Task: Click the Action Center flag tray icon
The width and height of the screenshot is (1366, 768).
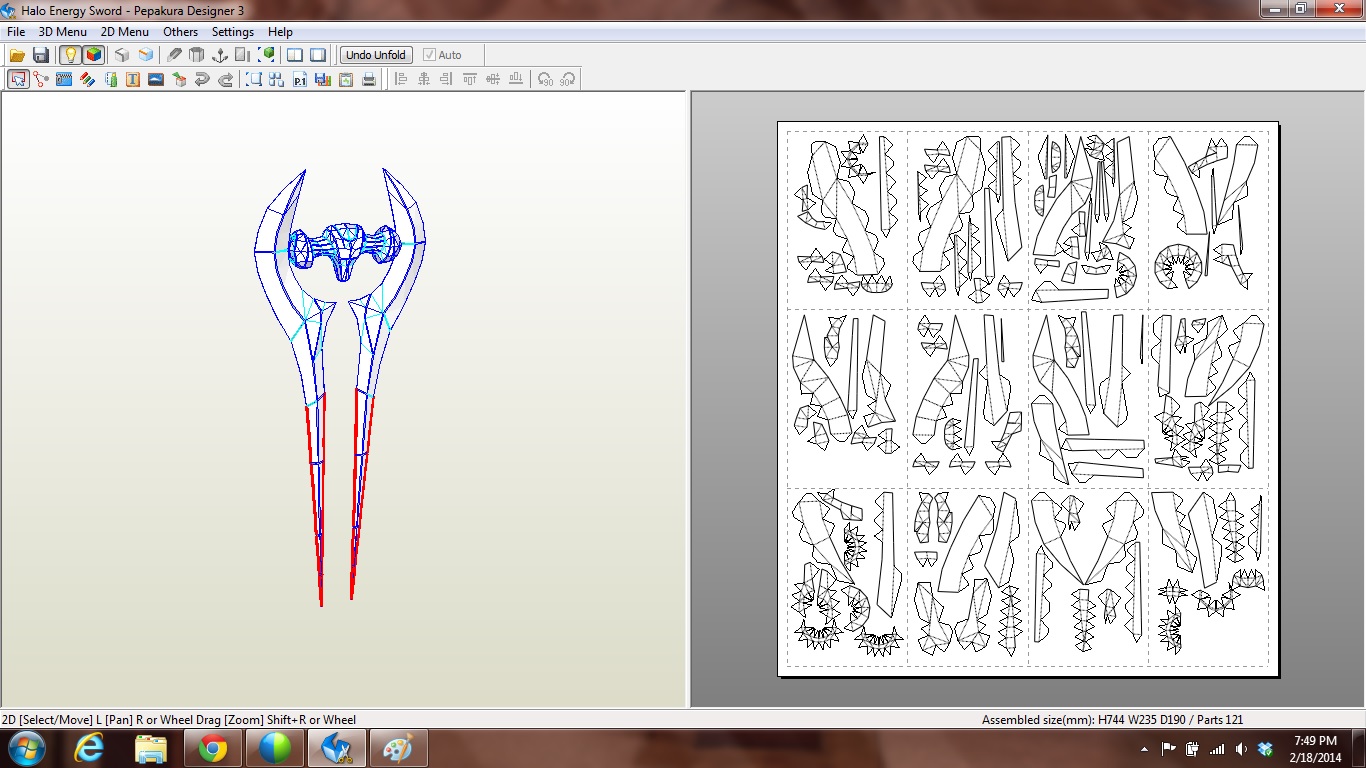Action: [x=1168, y=748]
